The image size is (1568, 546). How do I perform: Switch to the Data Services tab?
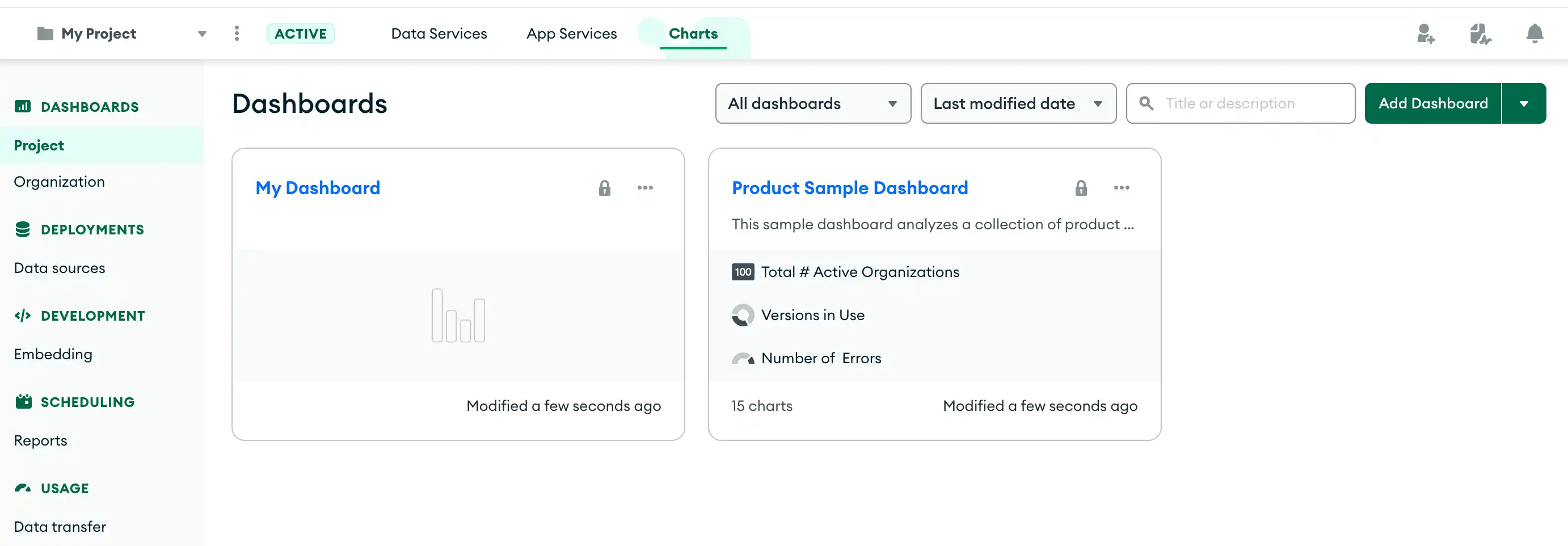coord(439,33)
